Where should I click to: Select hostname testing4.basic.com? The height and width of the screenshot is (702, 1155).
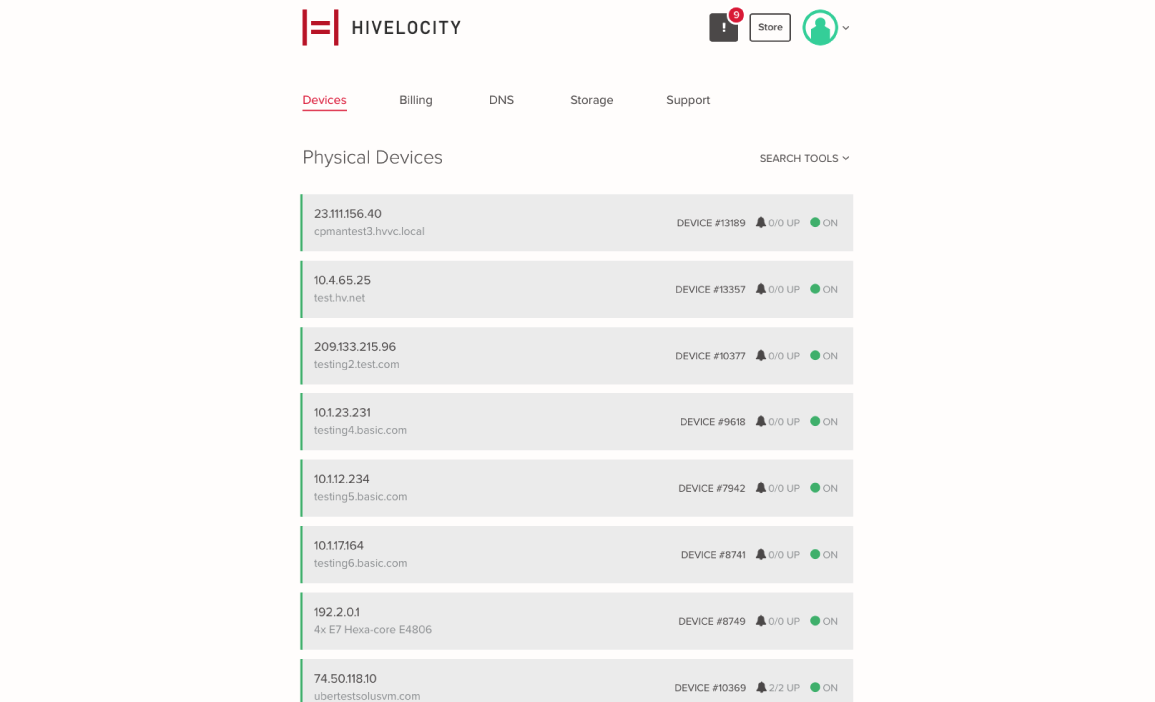(x=360, y=430)
